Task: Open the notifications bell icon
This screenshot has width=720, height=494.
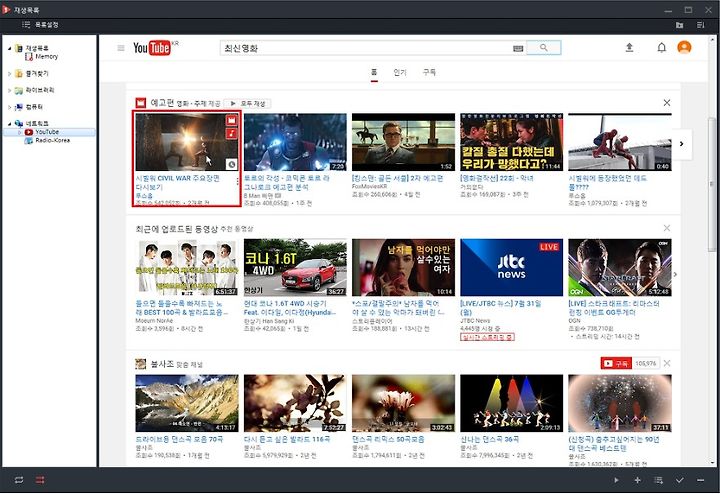Action: [x=661, y=47]
